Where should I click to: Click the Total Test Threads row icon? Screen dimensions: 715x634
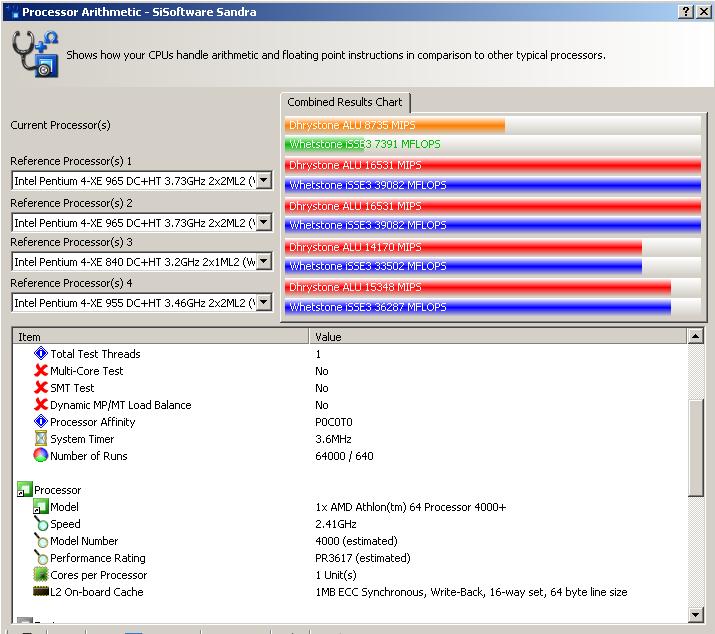pos(41,353)
